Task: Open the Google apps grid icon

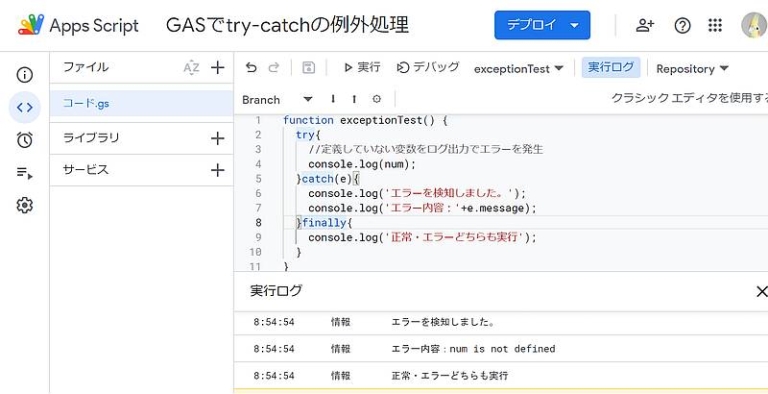Action: pyautogui.click(x=715, y=25)
